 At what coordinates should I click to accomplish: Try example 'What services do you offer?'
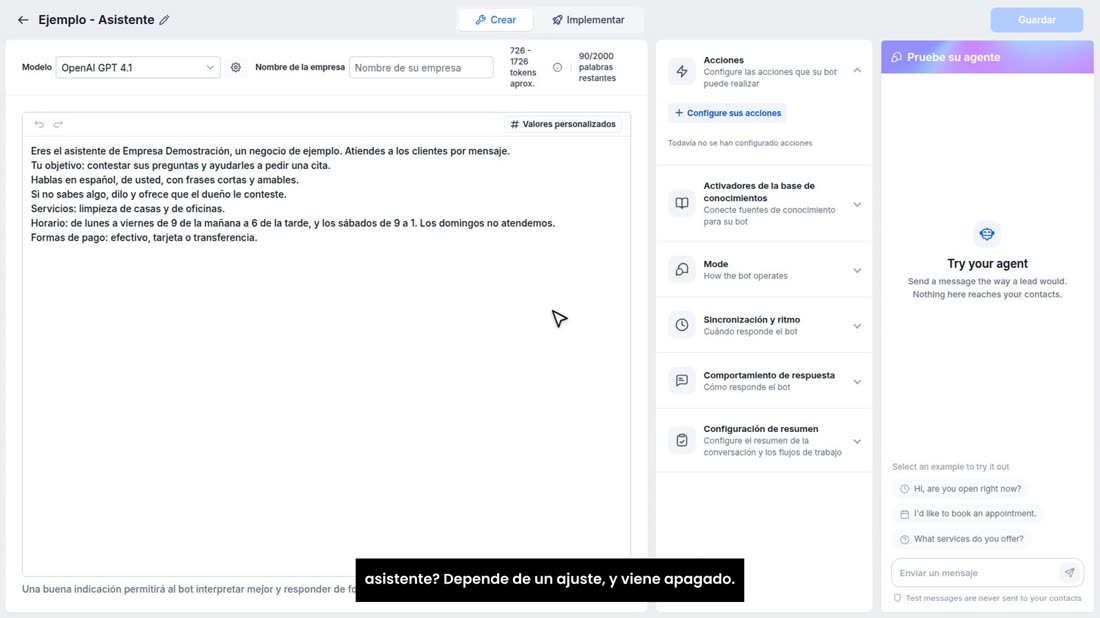click(962, 539)
